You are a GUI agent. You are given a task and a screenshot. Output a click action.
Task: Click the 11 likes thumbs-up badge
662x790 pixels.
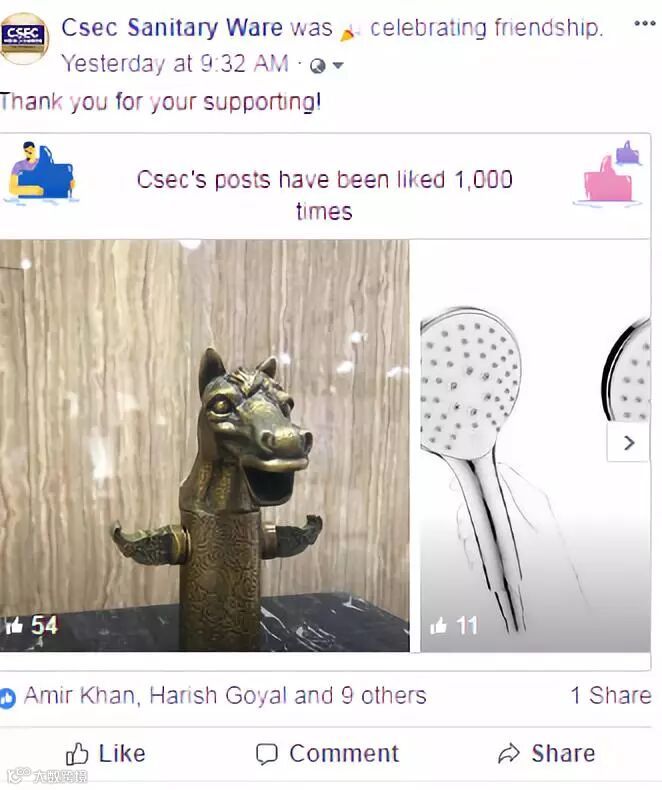tap(453, 625)
